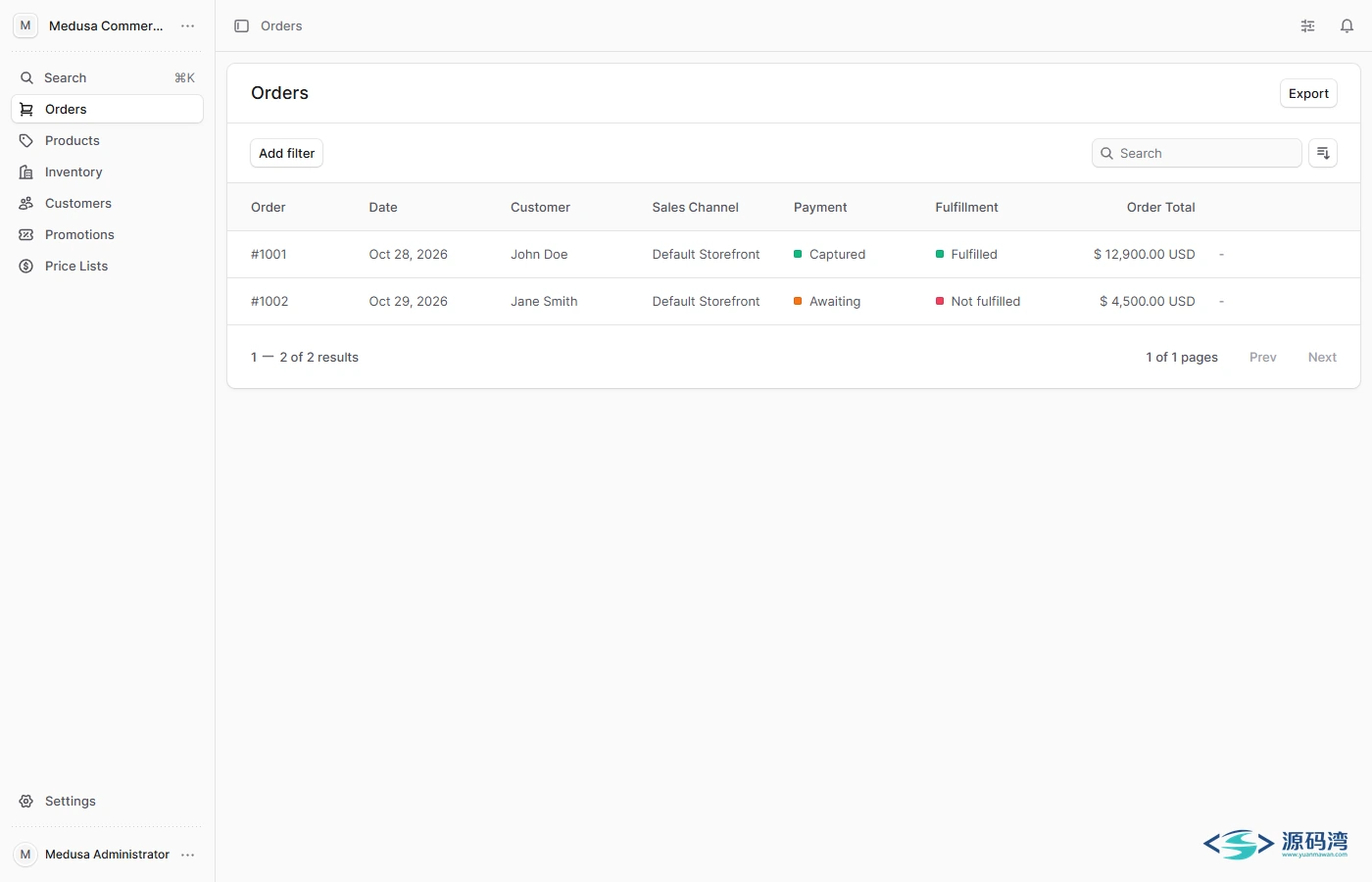Click the Order Total column header
The width and height of the screenshot is (1372, 882).
(1160, 208)
